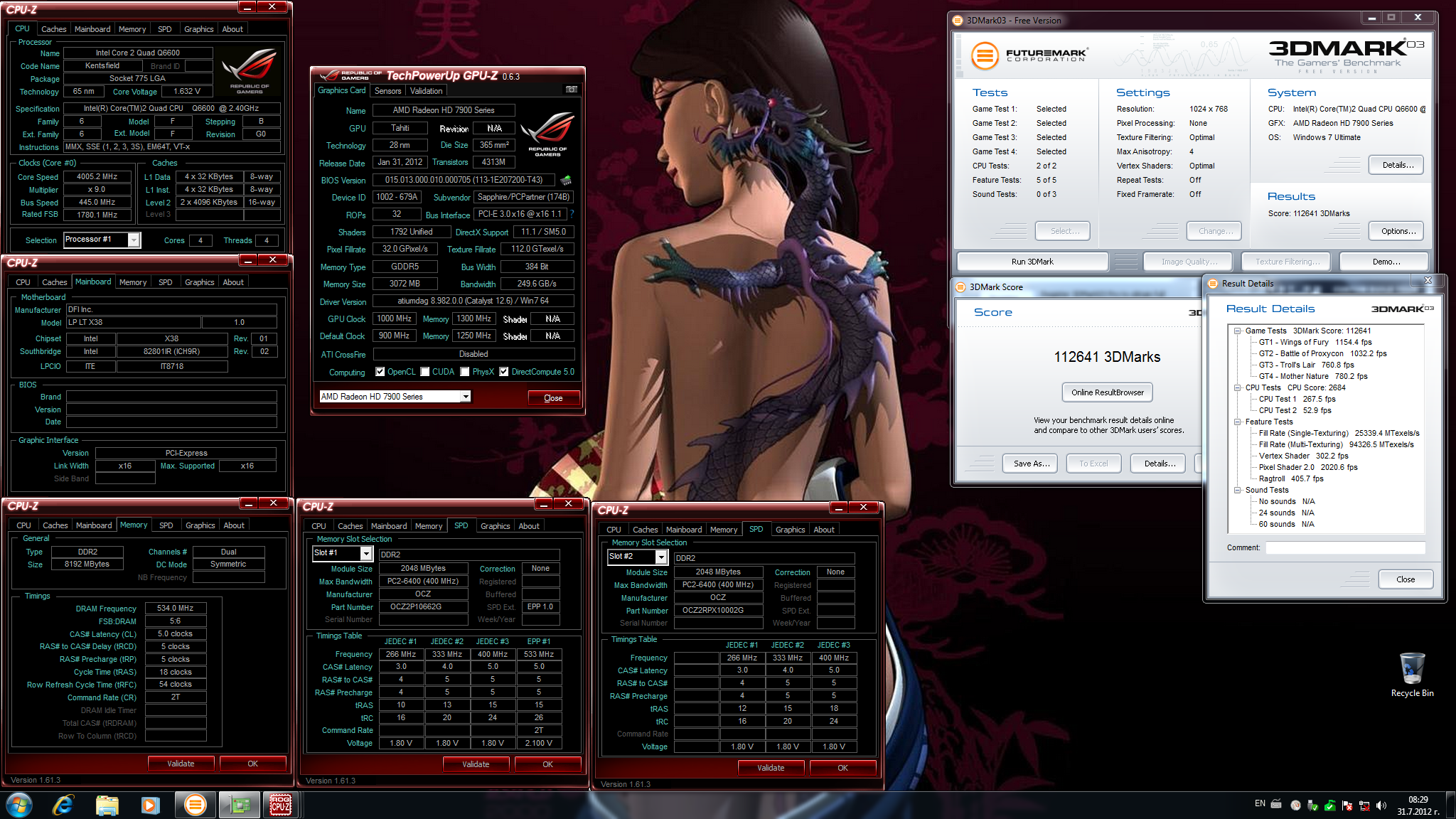The image size is (1456, 819).
Task: Open About tab in CPU-Z Memory timings window
Action: click(x=234, y=525)
